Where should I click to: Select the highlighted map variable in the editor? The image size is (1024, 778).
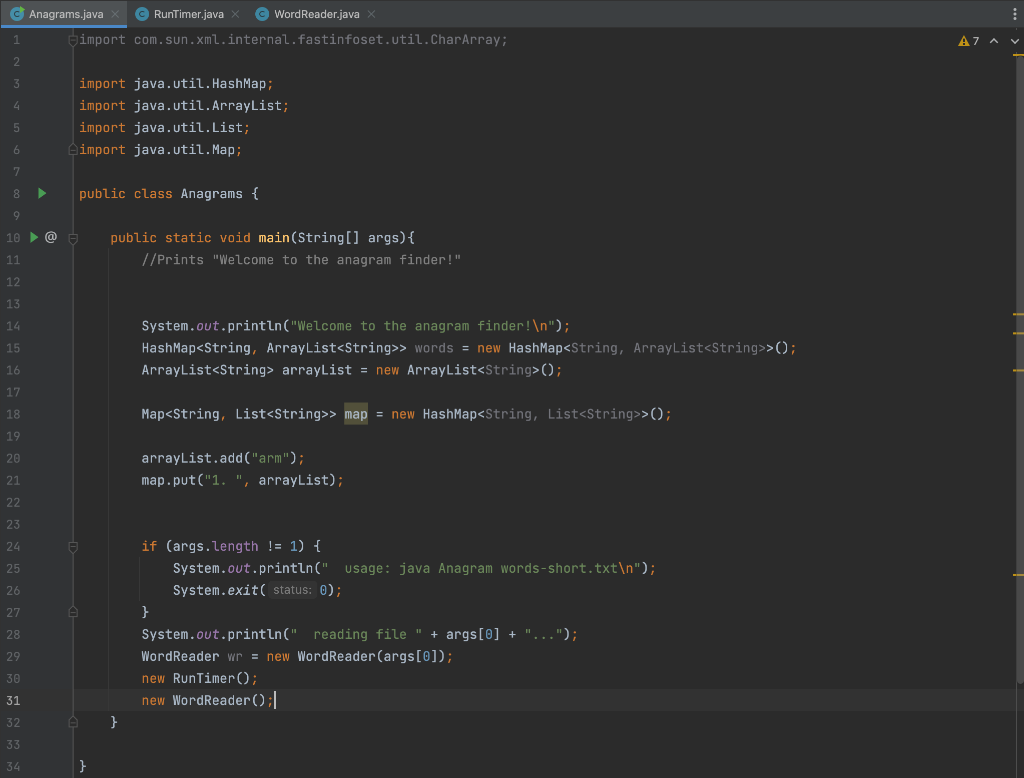(x=355, y=413)
